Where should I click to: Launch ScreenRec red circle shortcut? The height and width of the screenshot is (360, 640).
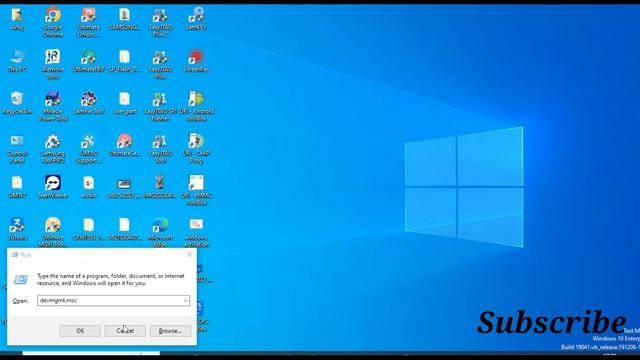pyautogui.click(x=196, y=61)
